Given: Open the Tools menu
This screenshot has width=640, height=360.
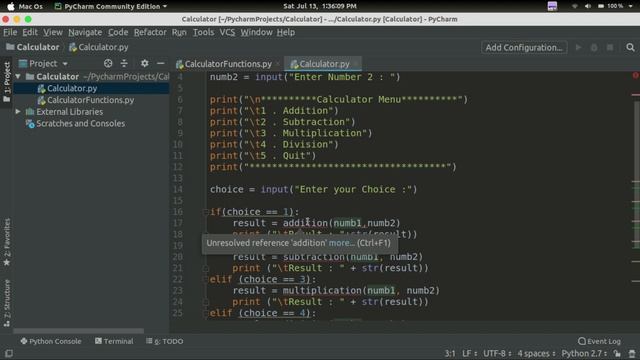Looking at the screenshot, I should coord(203,32).
